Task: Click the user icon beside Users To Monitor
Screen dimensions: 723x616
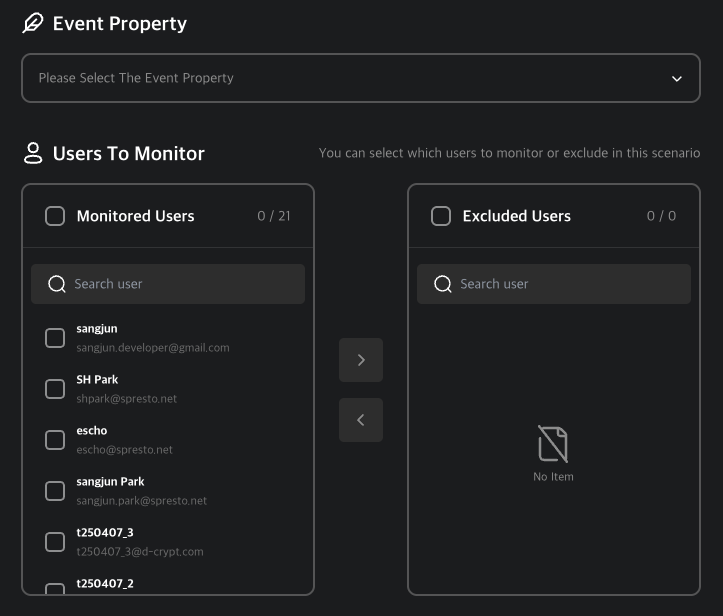Action: (33, 153)
